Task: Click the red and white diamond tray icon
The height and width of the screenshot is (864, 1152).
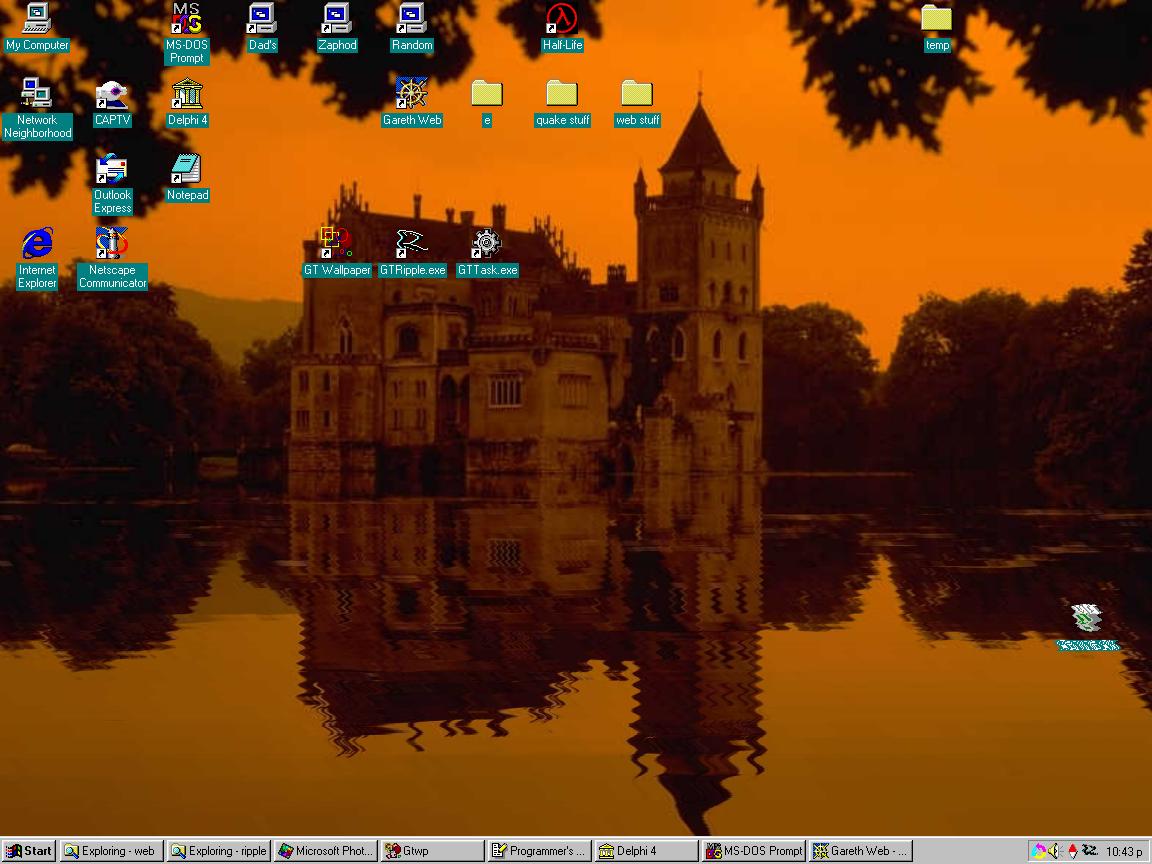Action: click(1072, 852)
